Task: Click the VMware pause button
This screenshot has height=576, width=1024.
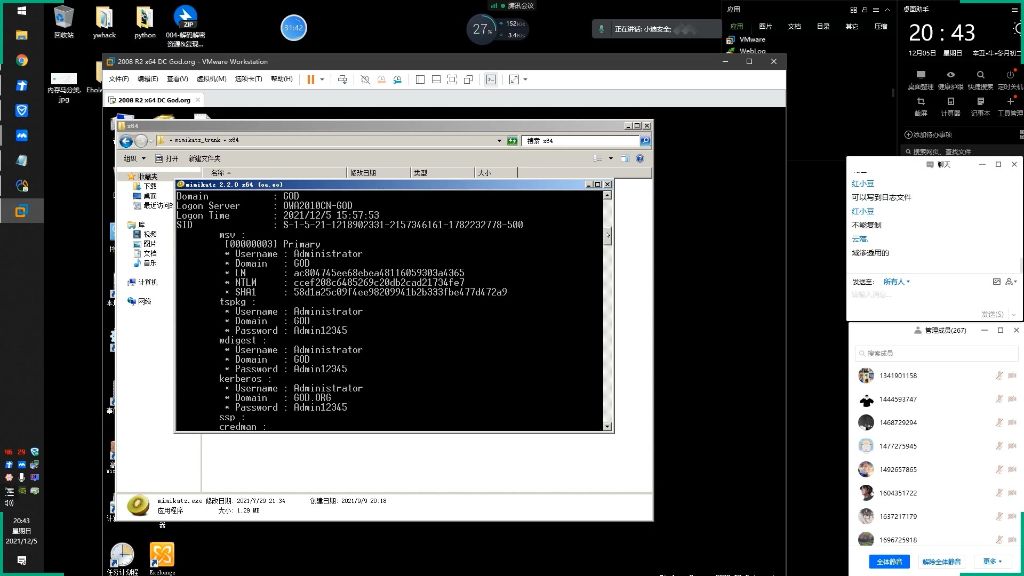Action: (311, 79)
